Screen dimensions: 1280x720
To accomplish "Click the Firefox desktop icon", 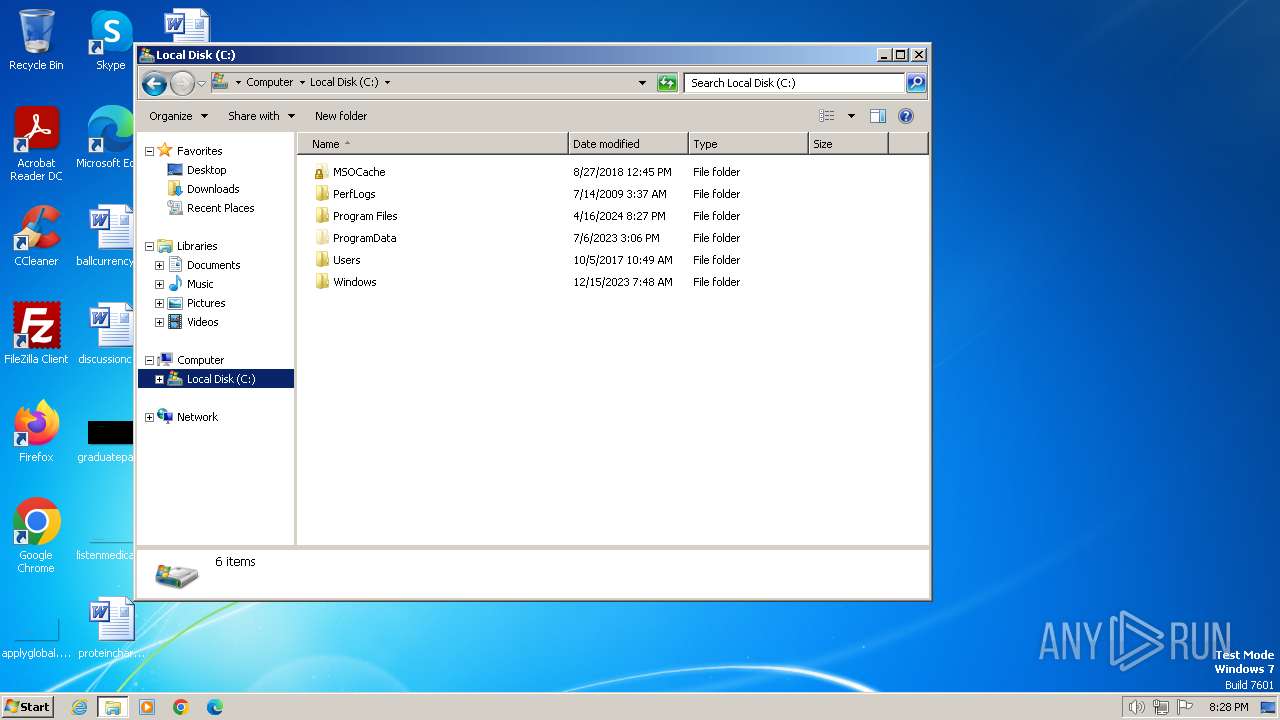I will pyautogui.click(x=36, y=431).
